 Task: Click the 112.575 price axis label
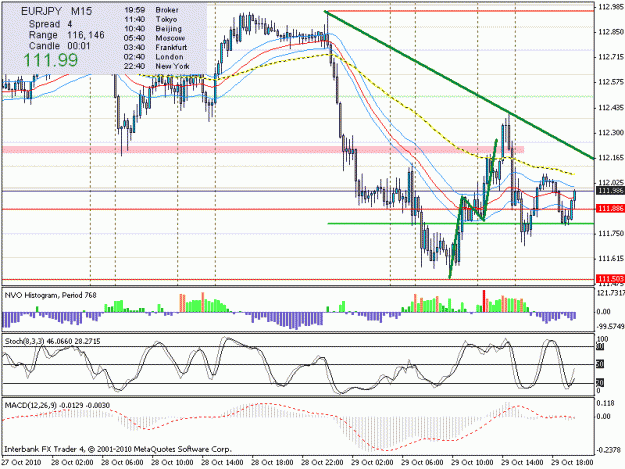tap(611, 82)
